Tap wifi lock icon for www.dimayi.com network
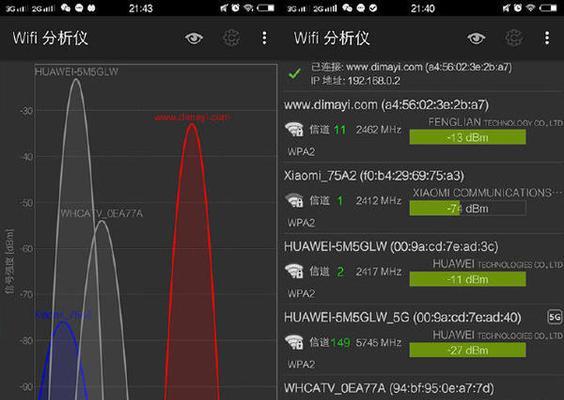 [x=294, y=129]
